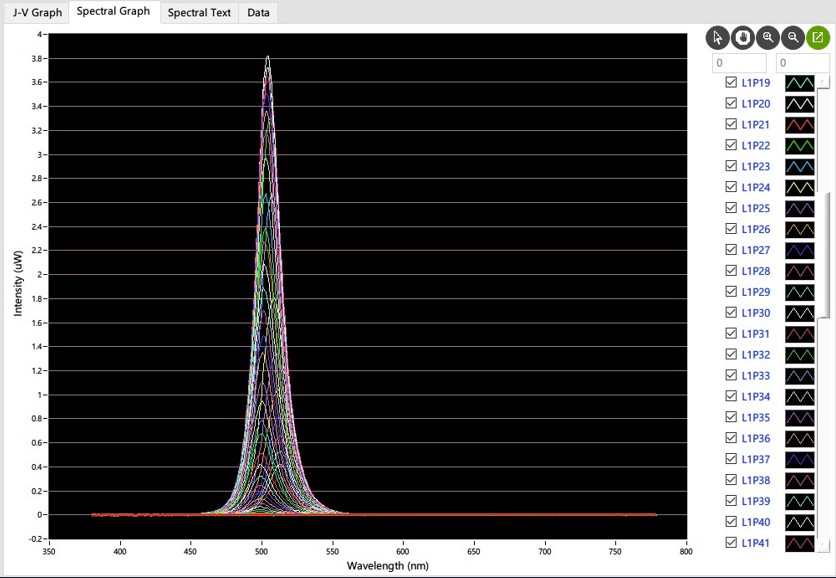Click the L1P29 line swatch
The image size is (836, 578).
800,292
